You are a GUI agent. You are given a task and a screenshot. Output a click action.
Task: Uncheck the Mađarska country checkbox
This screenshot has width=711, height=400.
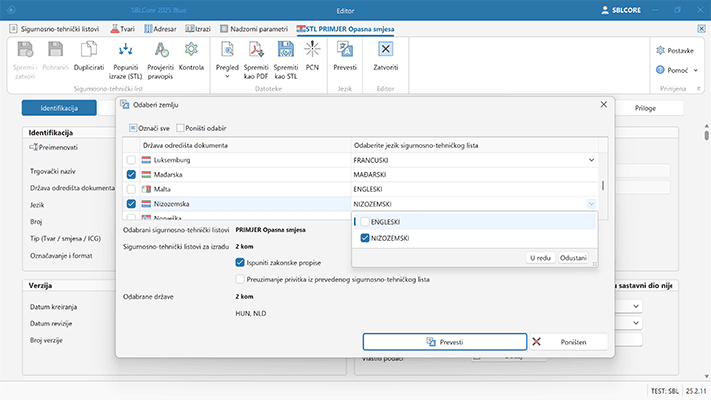pyautogui.click(x=131, y=174)
